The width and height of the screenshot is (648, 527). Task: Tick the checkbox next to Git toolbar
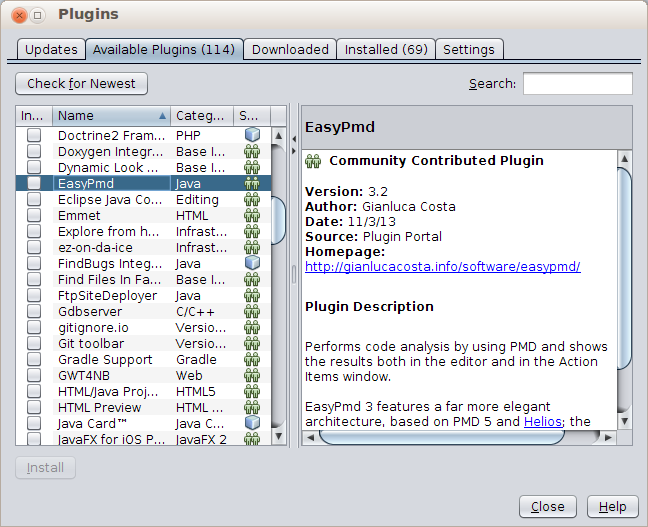34,343
